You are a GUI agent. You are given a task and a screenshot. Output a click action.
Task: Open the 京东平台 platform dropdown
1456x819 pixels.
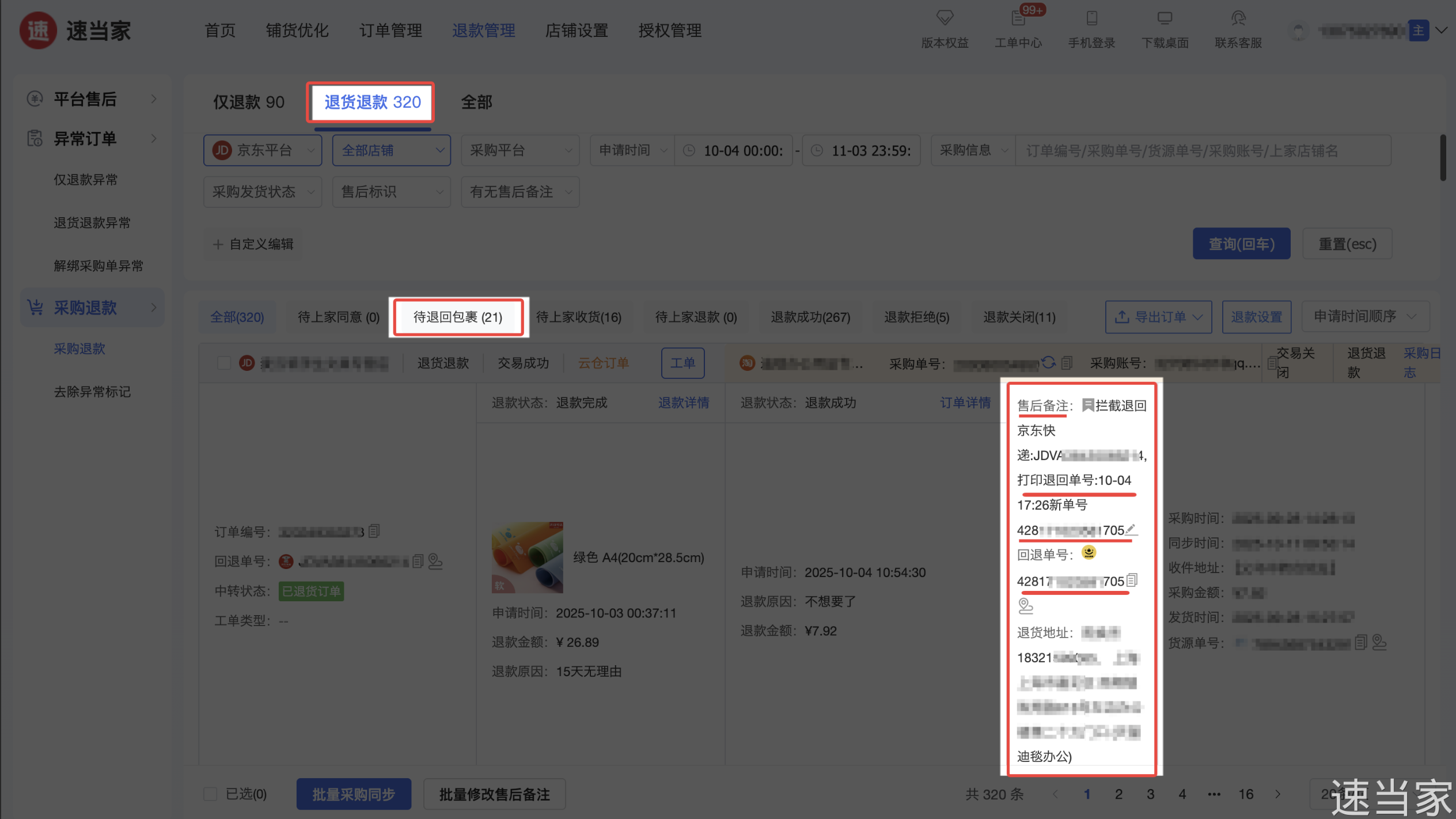263,150
